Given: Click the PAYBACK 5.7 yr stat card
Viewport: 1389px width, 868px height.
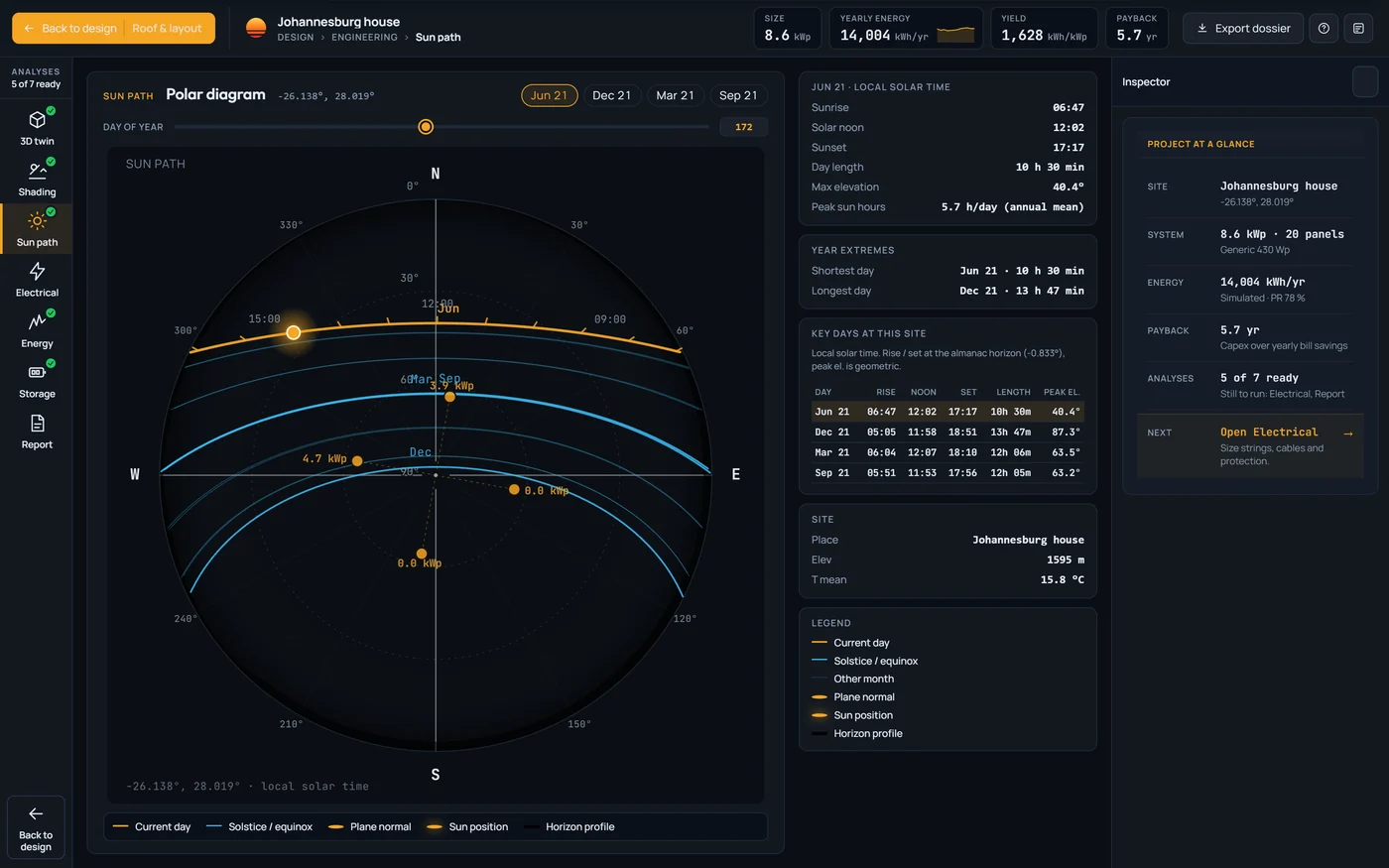Looking at the screenshot, I should coord(1137,28).
